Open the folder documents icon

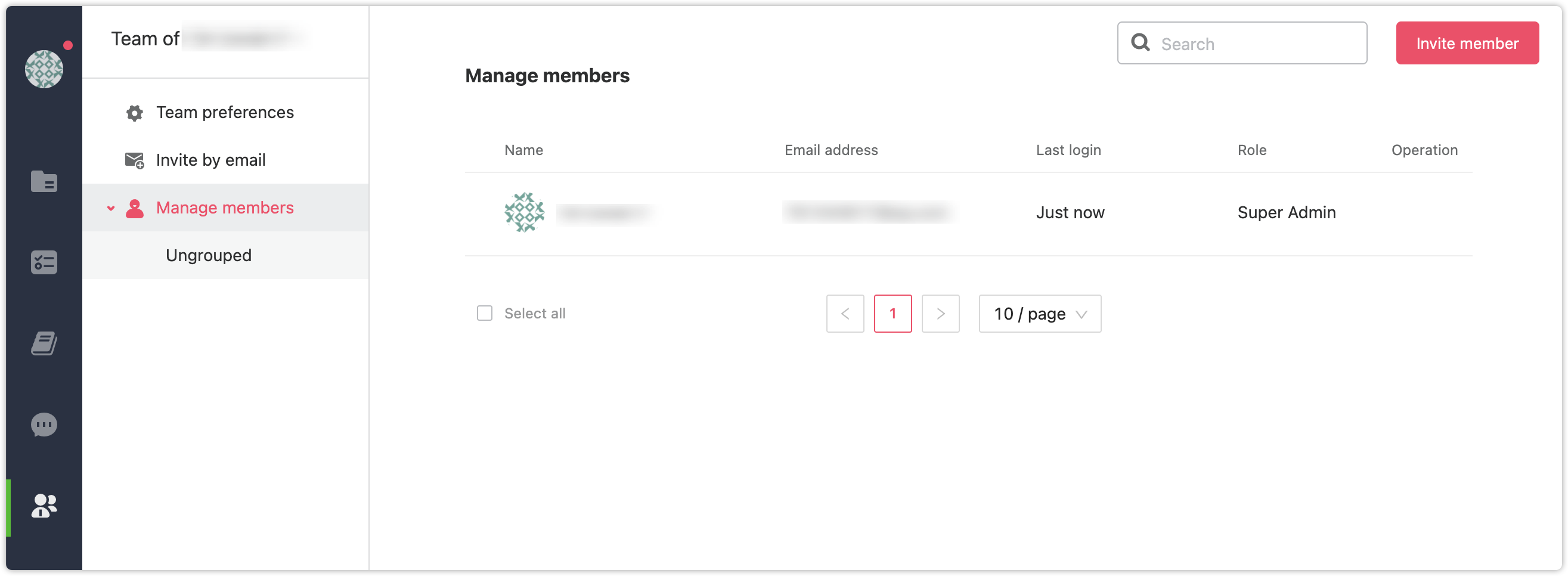44,181
